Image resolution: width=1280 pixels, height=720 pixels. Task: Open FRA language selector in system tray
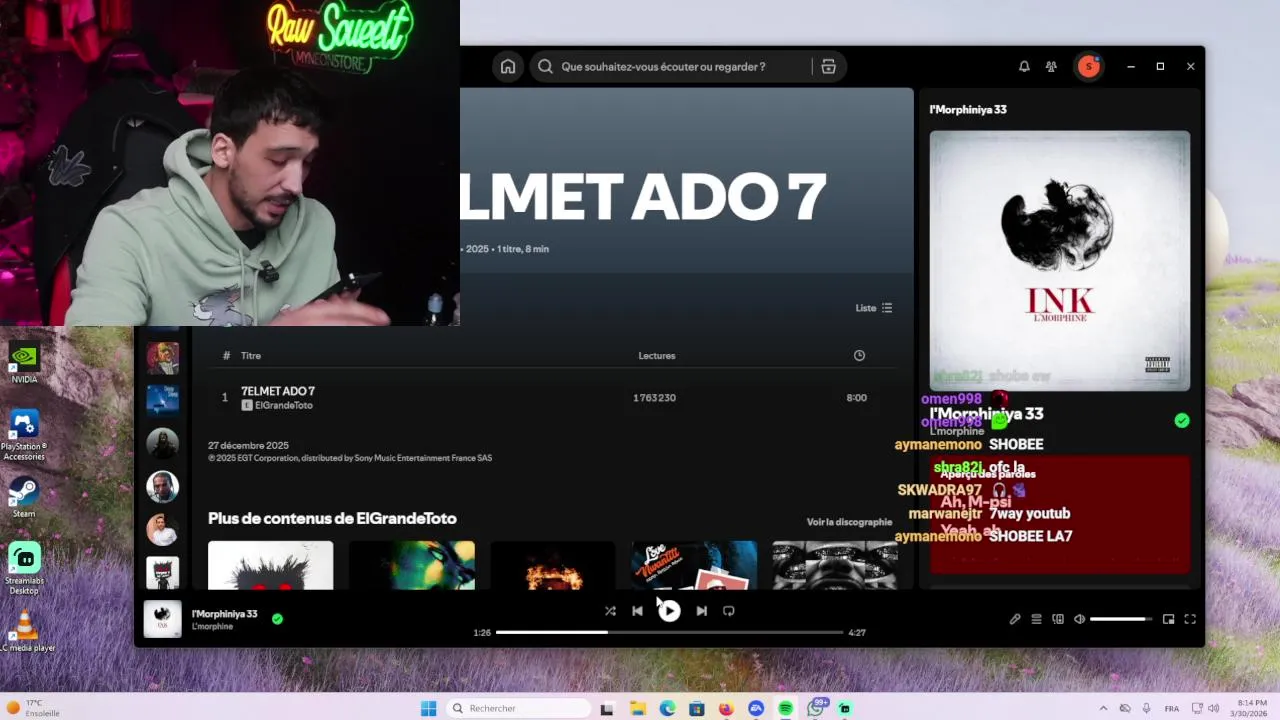(1171, 708)
